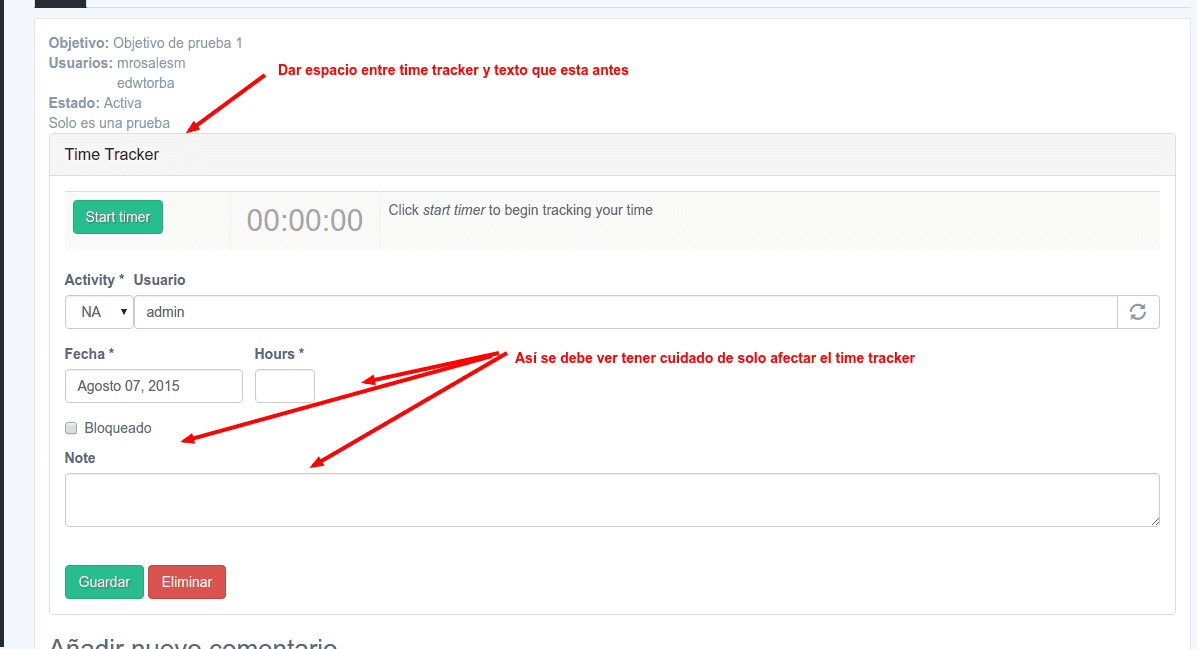
Task: Click the Start timer button
Action: pyautogui.click(x=118, y=217)
